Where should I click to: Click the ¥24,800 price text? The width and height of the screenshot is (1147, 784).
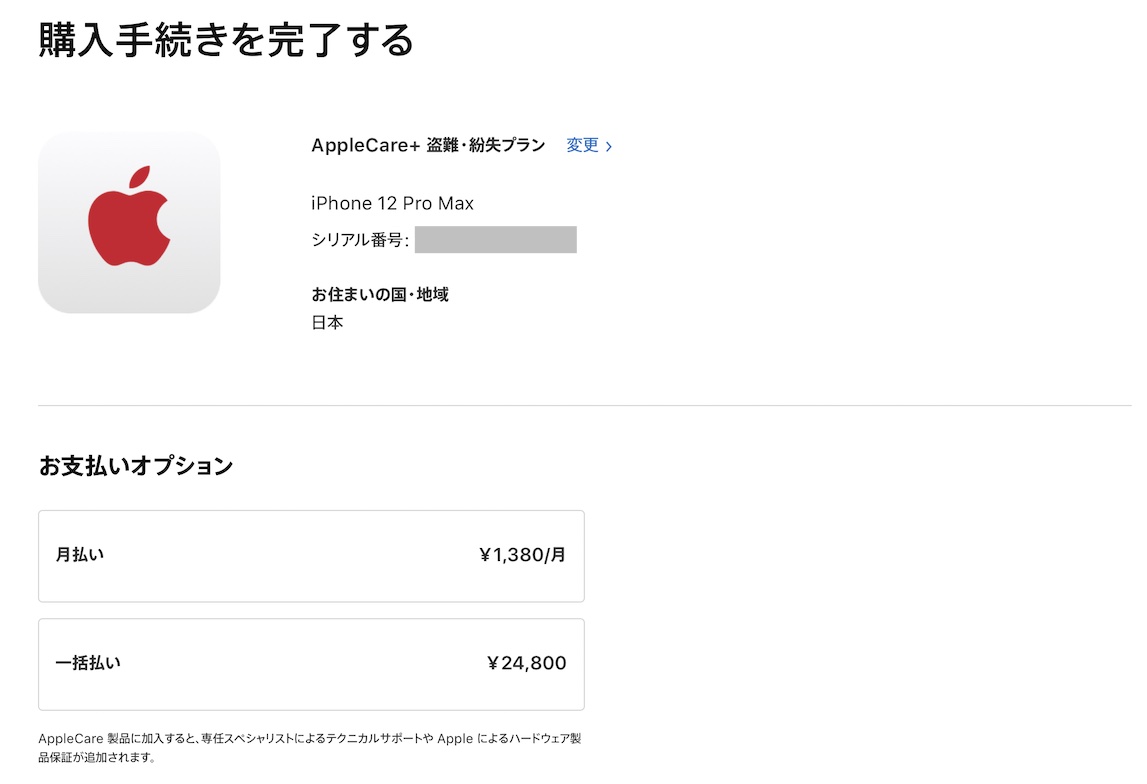pyautogui.click(x=526, y=663)
